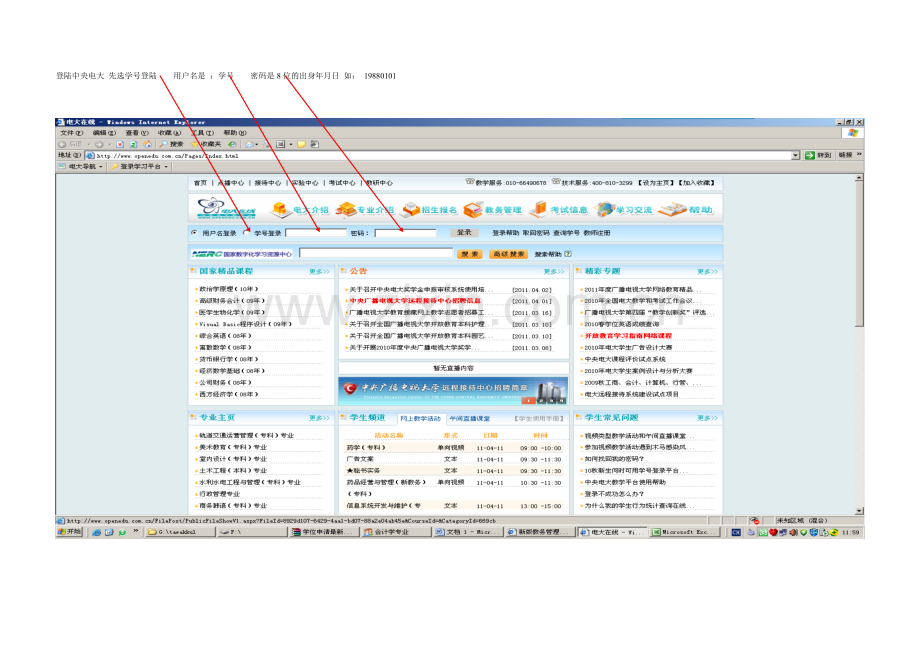Expand the 链接 links toolbar chevron
The image size is (920, 651).
tap(859, 155)
